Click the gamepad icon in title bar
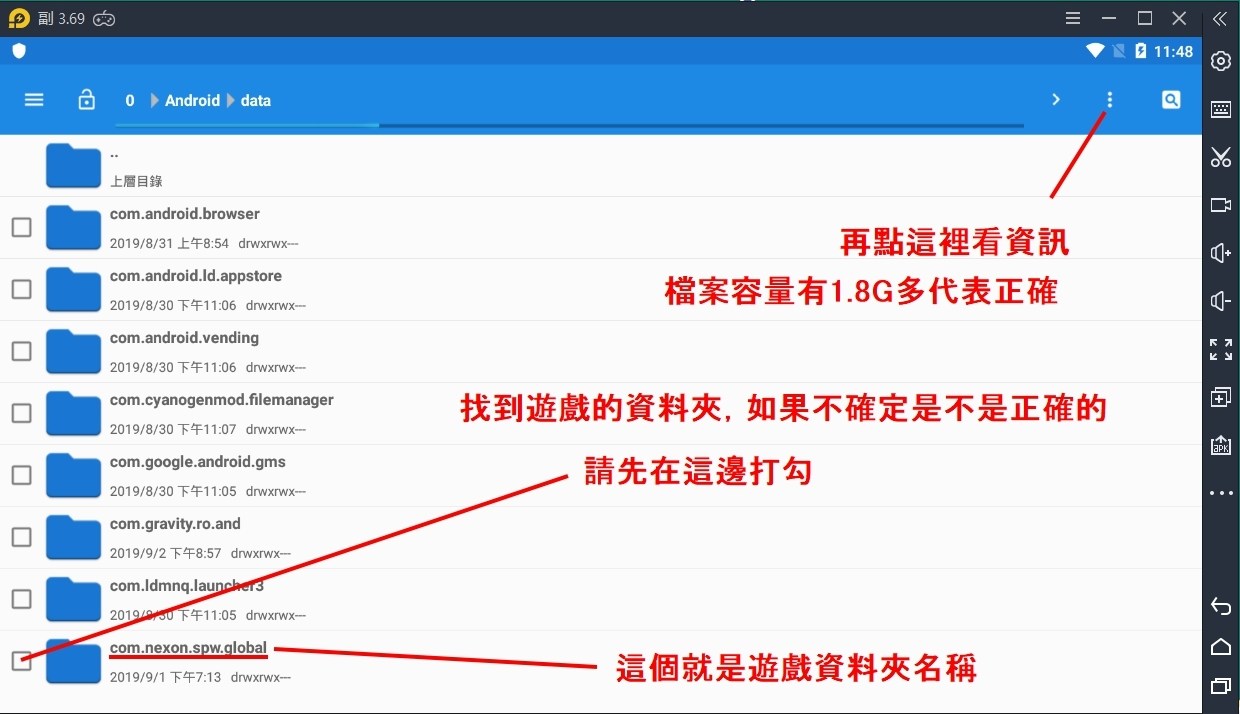 point(104,18)
